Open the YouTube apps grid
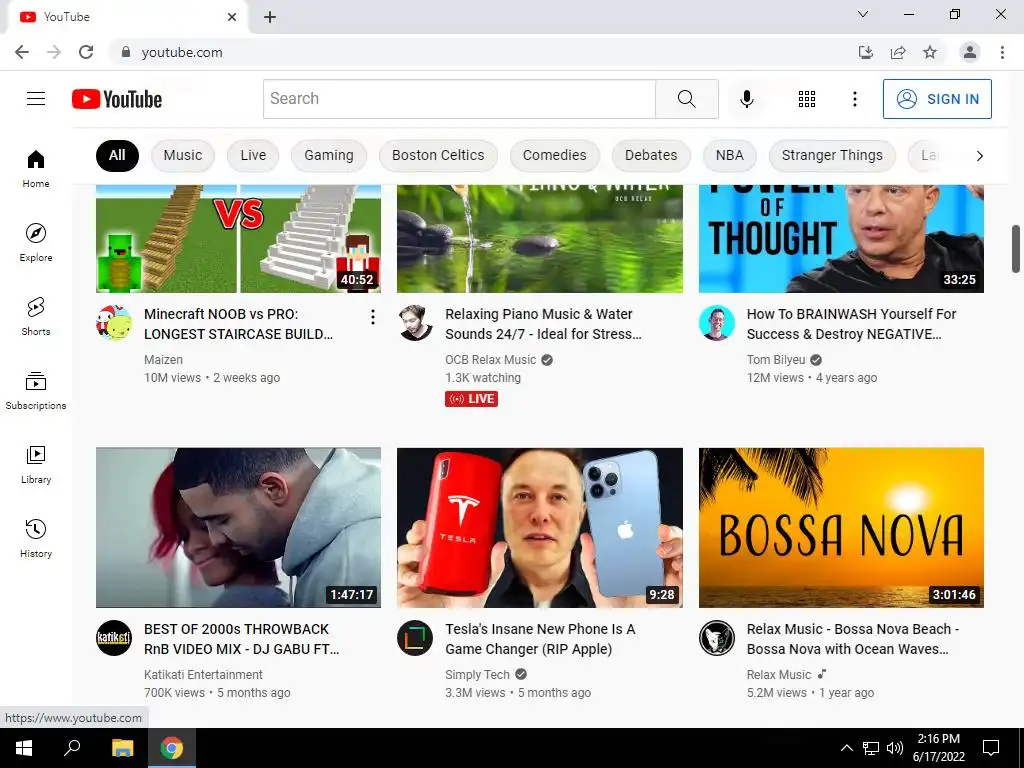The image size is (1024, 768). (x=807, y=99)
